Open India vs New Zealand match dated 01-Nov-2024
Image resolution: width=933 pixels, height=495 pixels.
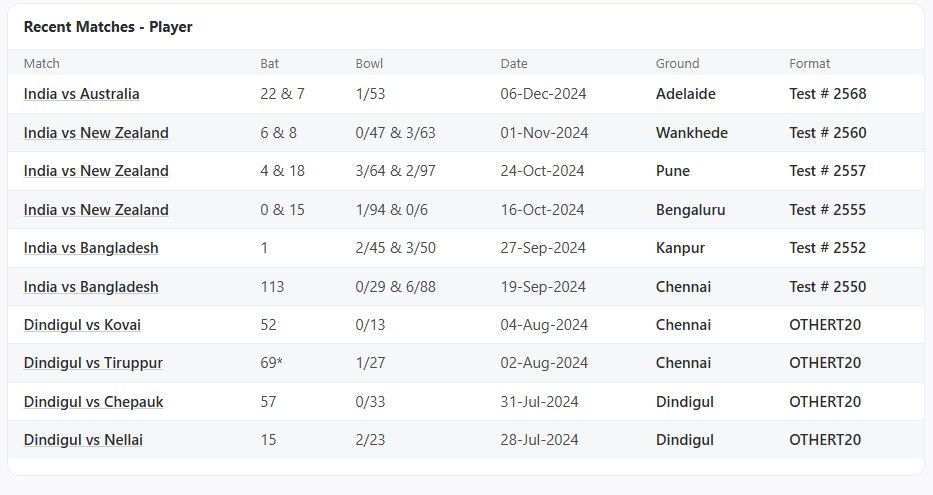[x=96, y=133]
